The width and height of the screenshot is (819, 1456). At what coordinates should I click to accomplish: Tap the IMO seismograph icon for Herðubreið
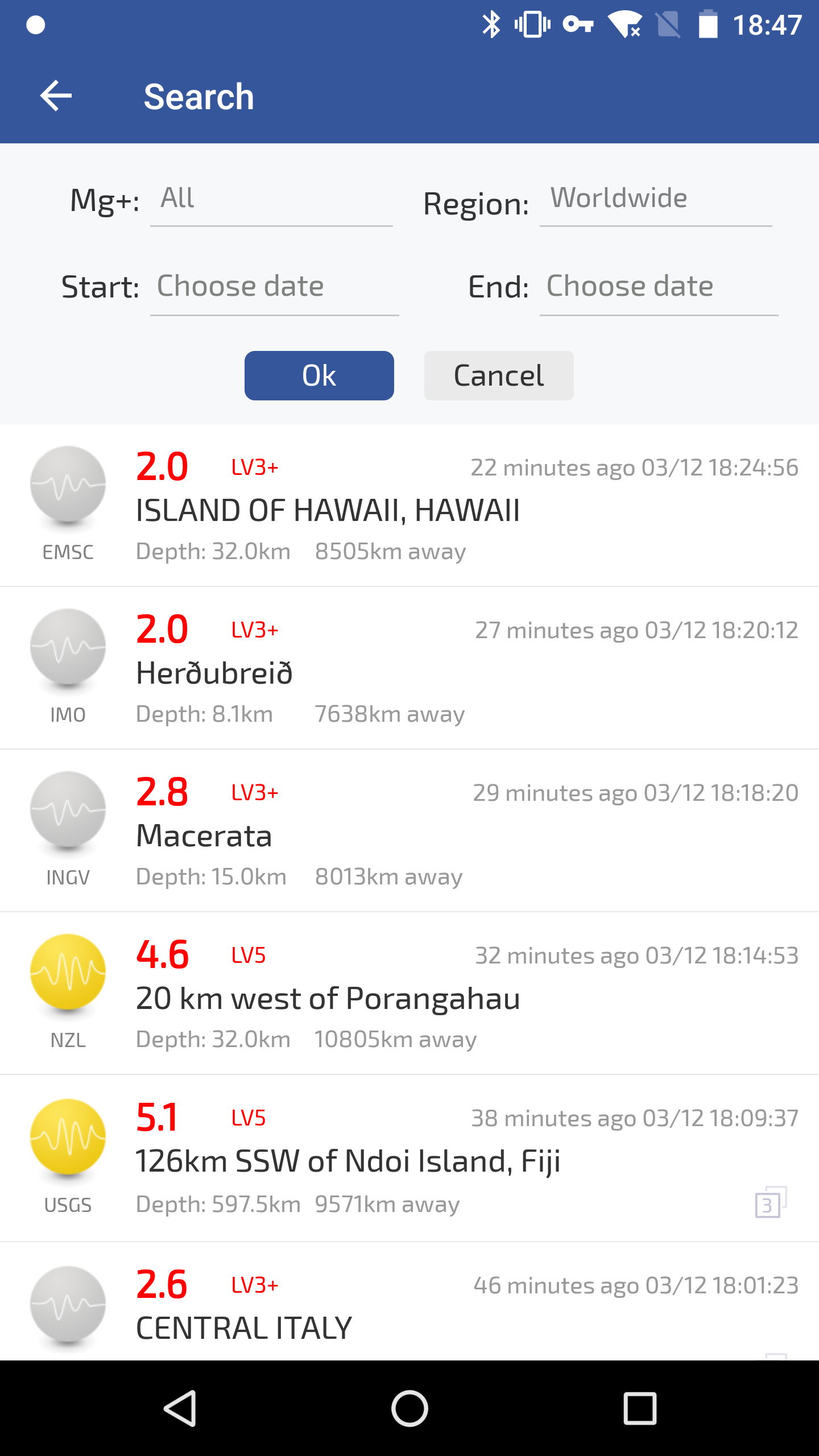[x=68, y=647]
